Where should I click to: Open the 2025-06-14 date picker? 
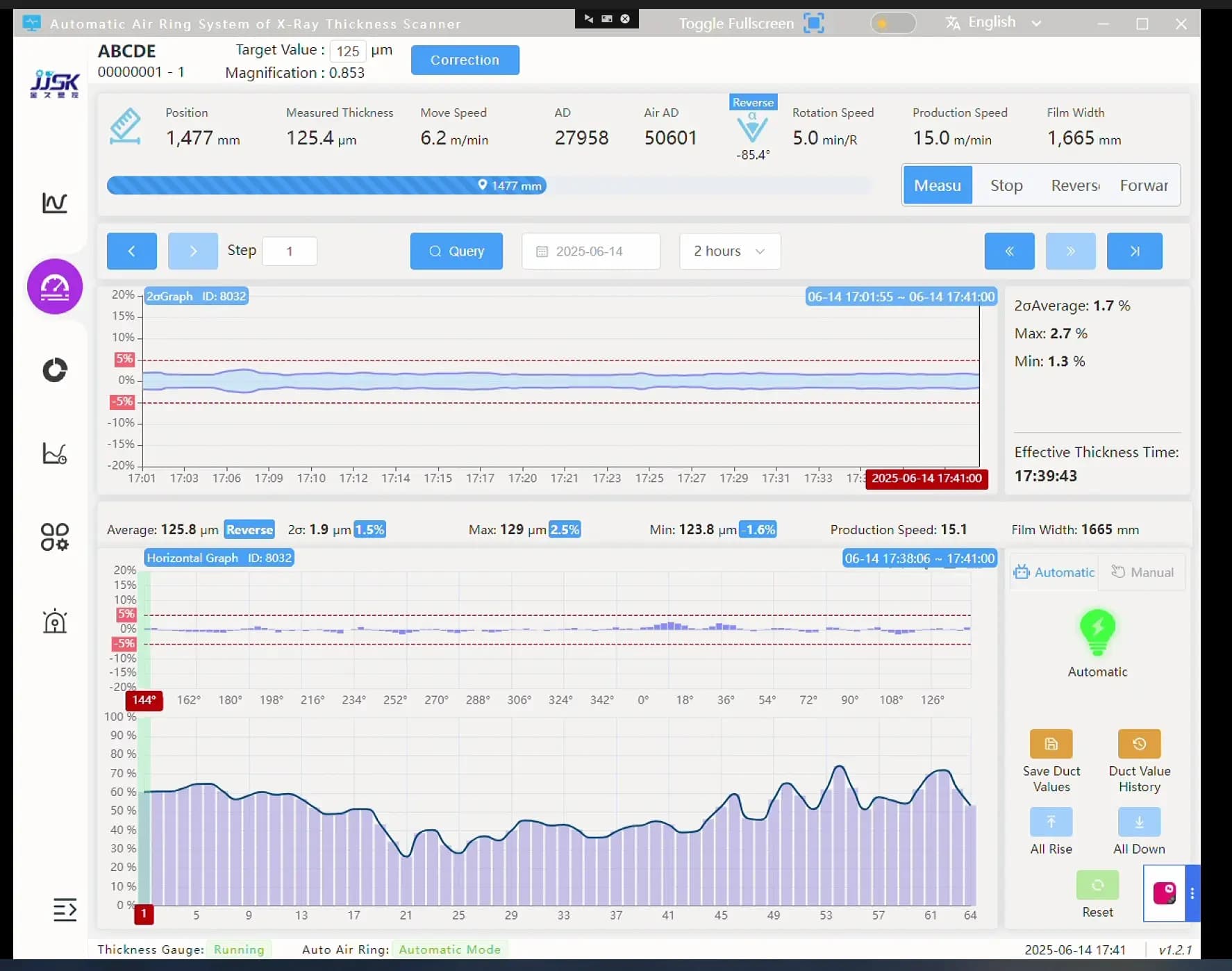point(590,251)
